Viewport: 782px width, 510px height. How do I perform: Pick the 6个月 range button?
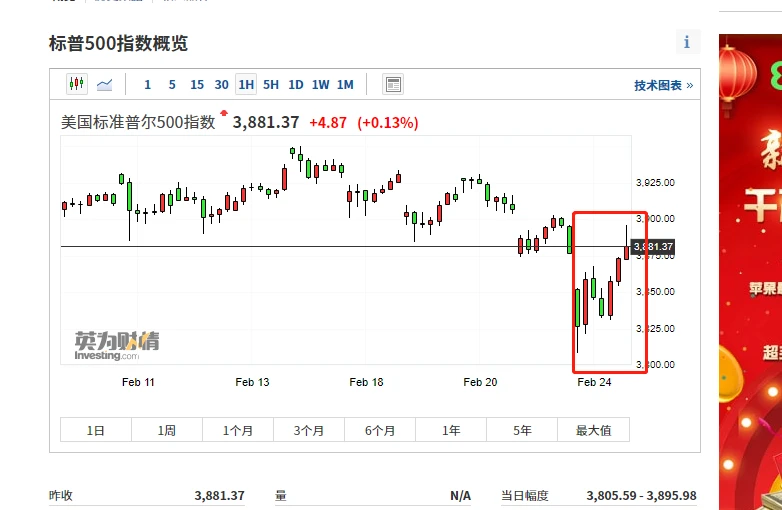[380, 430]
